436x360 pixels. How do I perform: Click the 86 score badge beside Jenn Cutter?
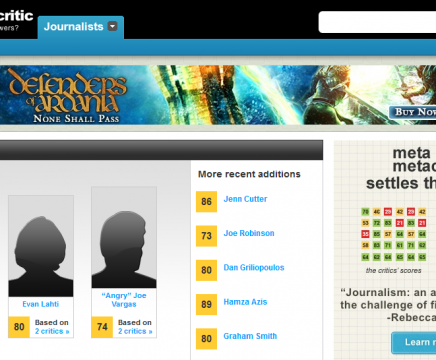tap(206, 202)
